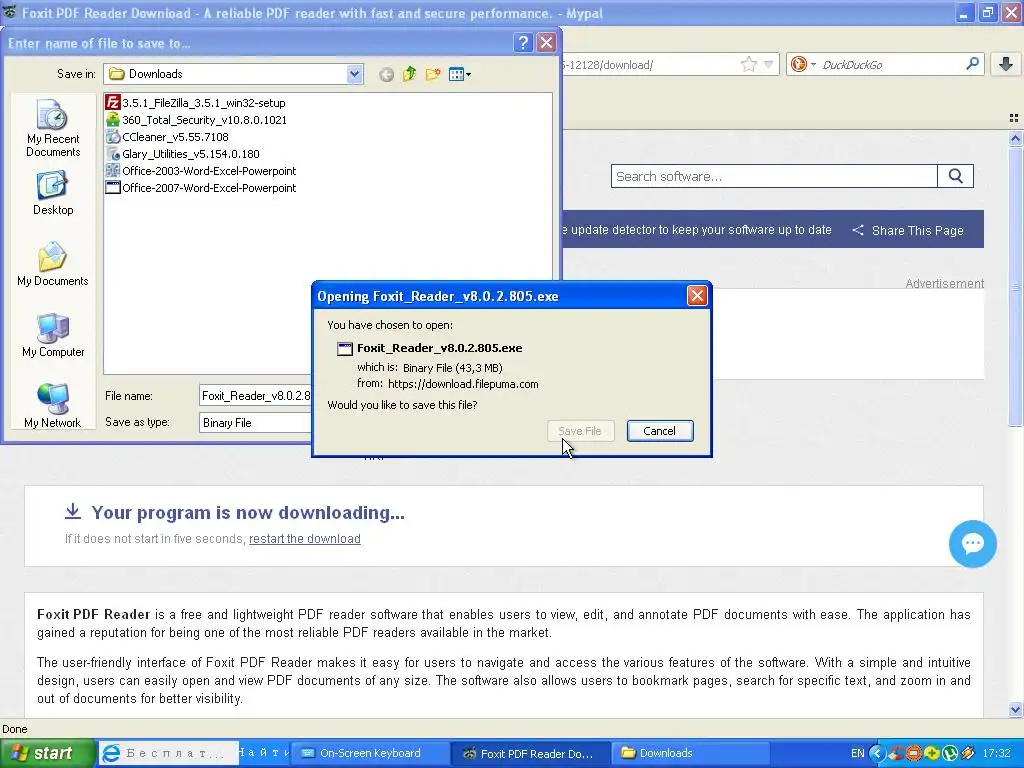Click the restart the download link
This screenshot has width=1024, height=768.
click(x=304, y=539)
